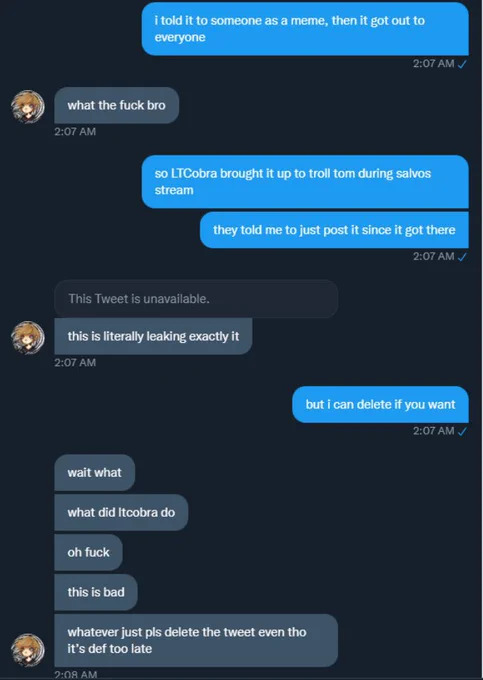The height and width of the screenshot is (680, 483).
Task: Click 'this is literally leaking exactly it' bubble
Action: click(153, 336)
